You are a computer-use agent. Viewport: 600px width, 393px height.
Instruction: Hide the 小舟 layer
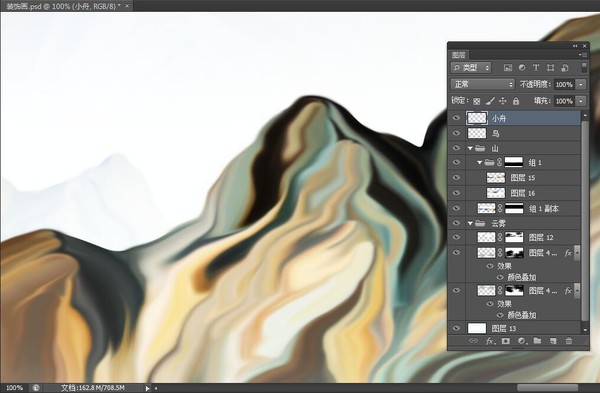pos(456,118)
